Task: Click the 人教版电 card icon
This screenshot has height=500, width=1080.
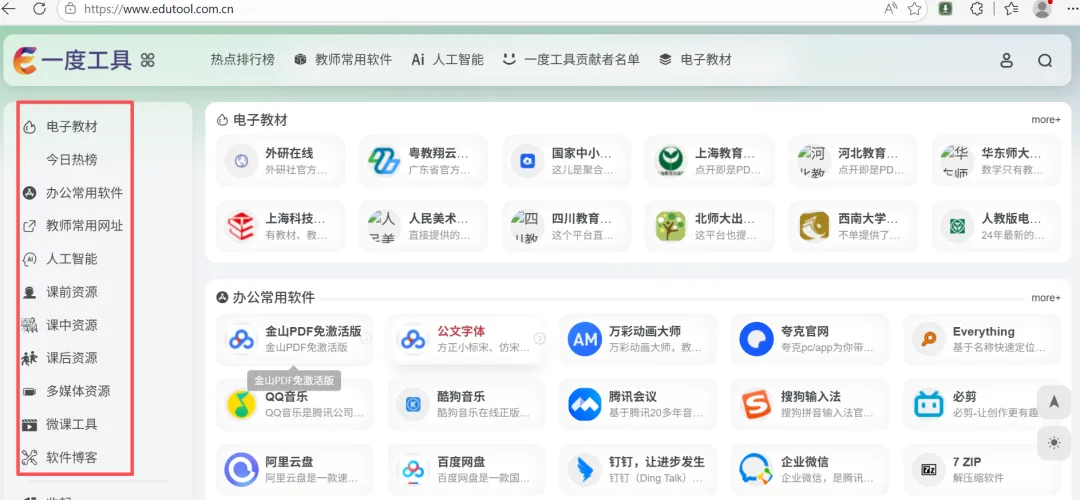Action: (957, 226)
